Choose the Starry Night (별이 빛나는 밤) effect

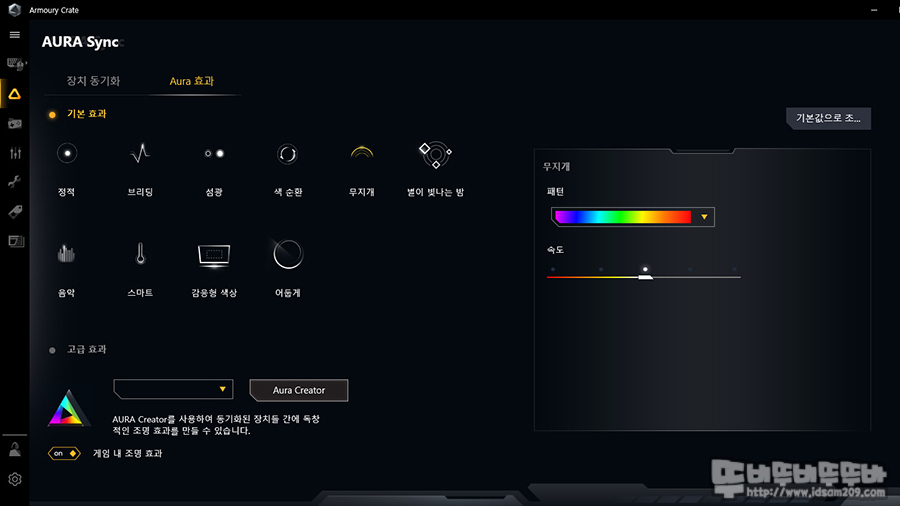tap(435, 154)
